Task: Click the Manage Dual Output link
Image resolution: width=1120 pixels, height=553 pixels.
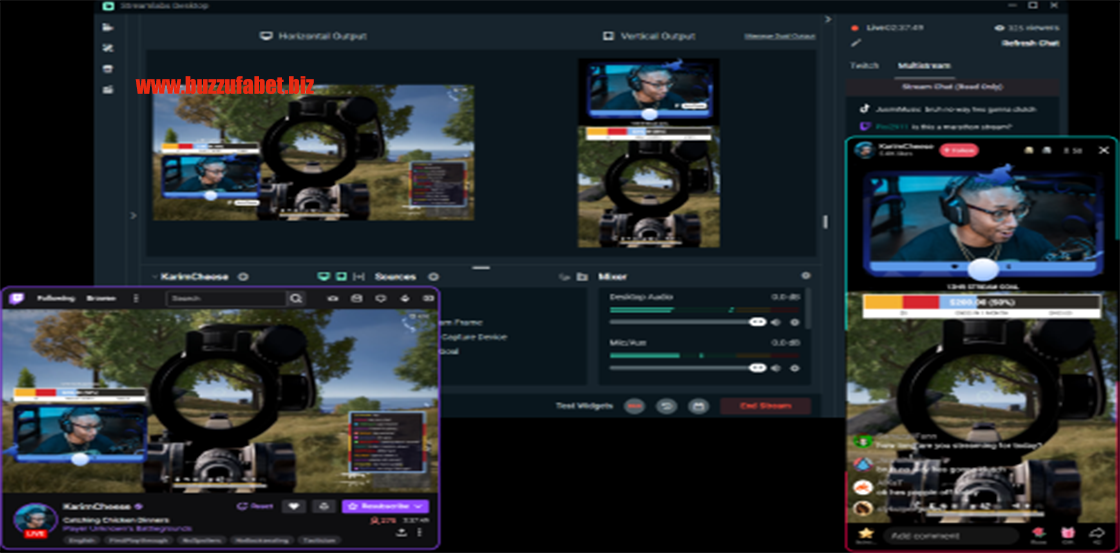Action: (779, 36)
